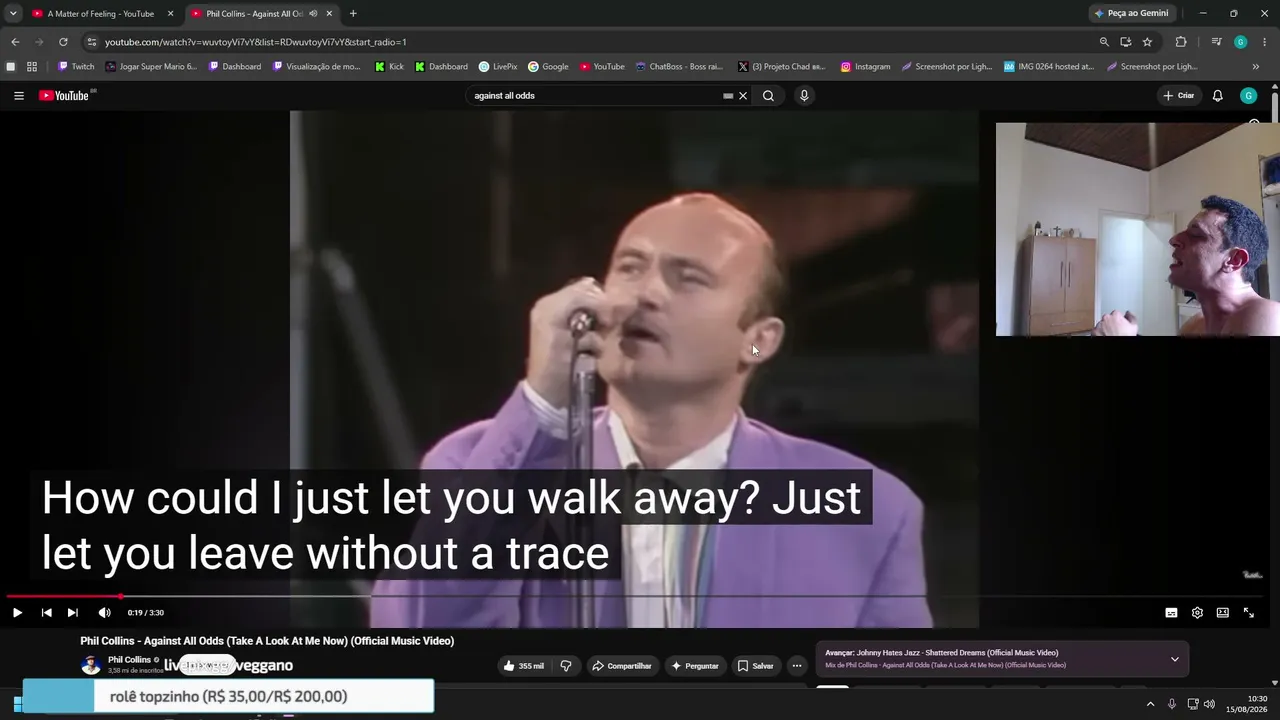This screenshot has height=720, width=1280.
Task: Open the browser media controls icon
Action: tap(1216, 42)
